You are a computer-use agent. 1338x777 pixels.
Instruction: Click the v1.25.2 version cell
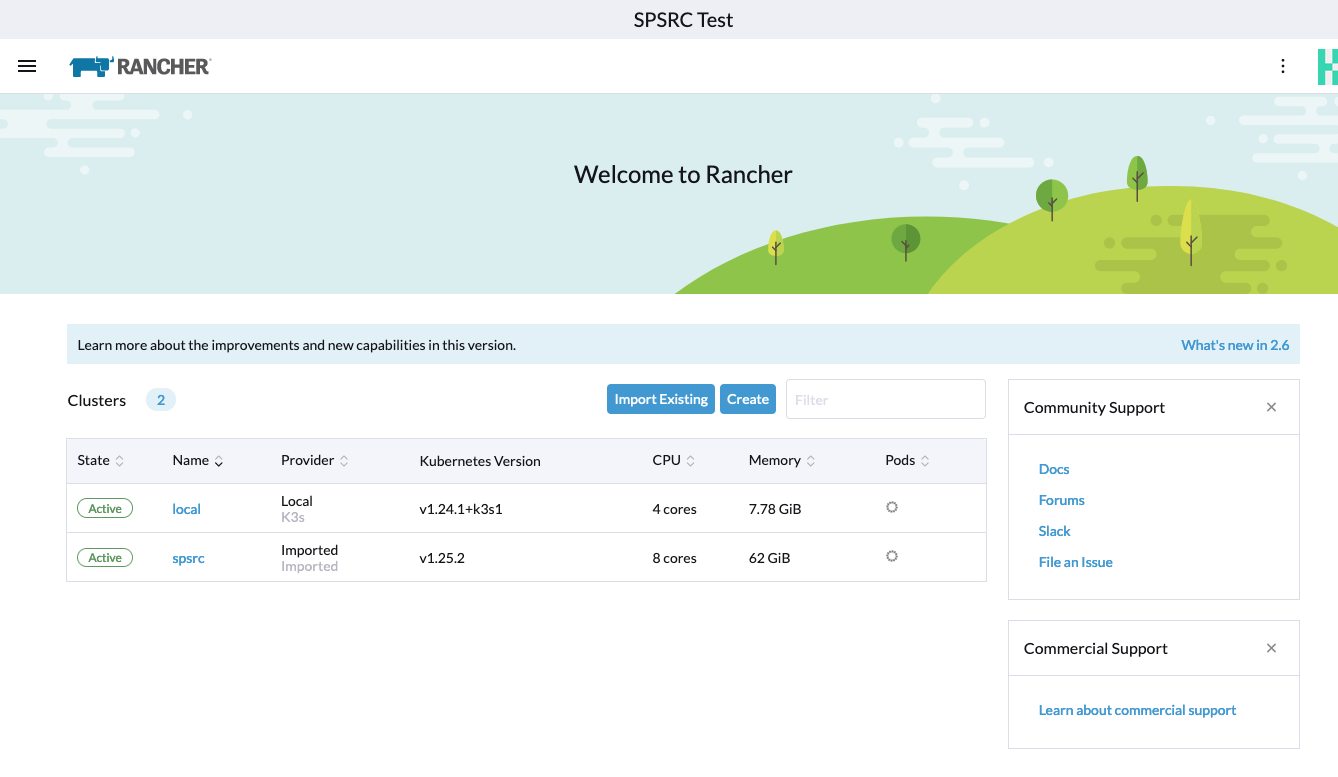442,558
